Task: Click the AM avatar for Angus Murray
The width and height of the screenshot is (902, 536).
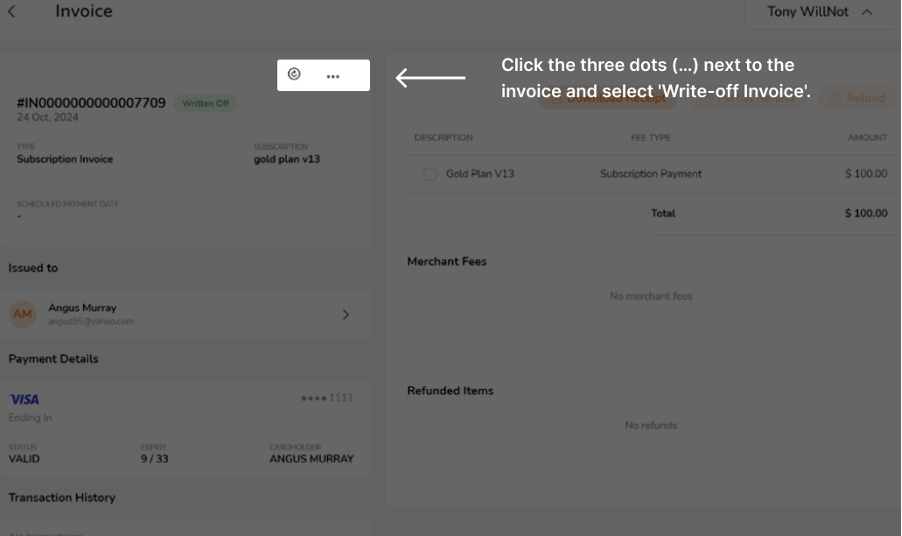Action: (x=22, y=314)
